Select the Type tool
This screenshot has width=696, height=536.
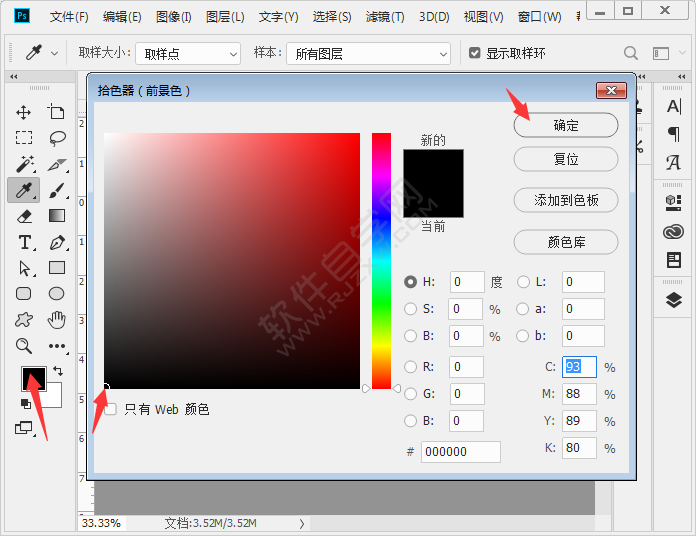pos(25,243)
